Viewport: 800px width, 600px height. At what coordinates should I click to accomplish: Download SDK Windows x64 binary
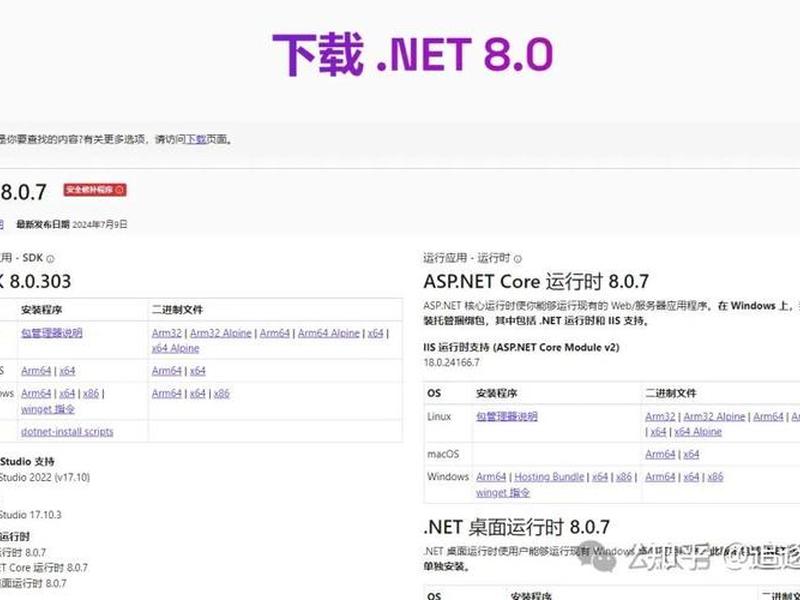(198, 393)
